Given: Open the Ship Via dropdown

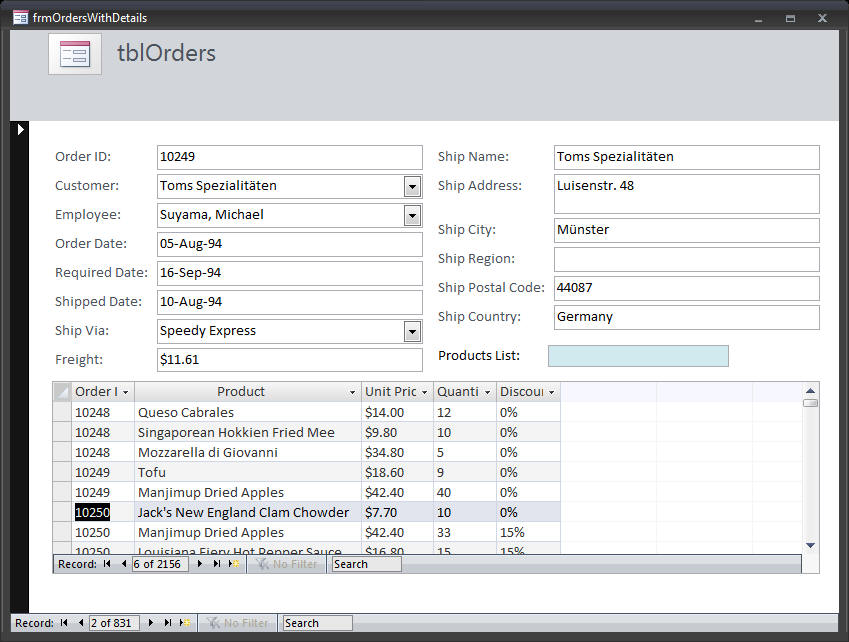Looking at the screenshot, I should tap(412, 331).
